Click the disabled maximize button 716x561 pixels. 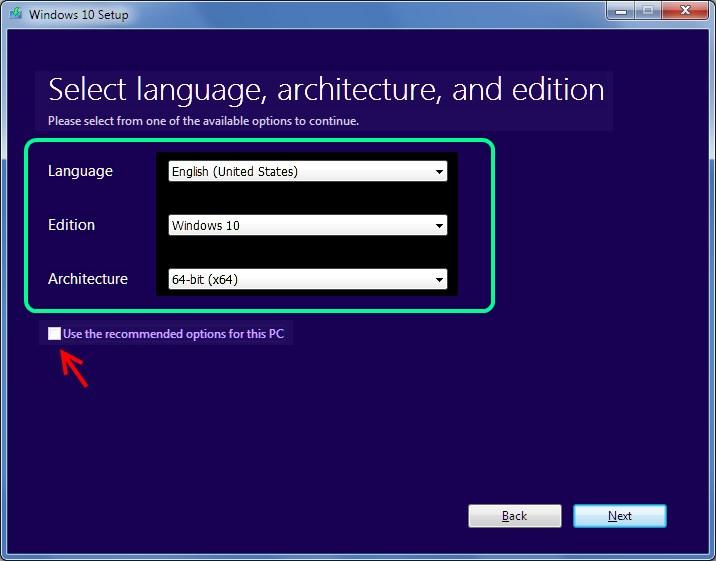[648, 10]
